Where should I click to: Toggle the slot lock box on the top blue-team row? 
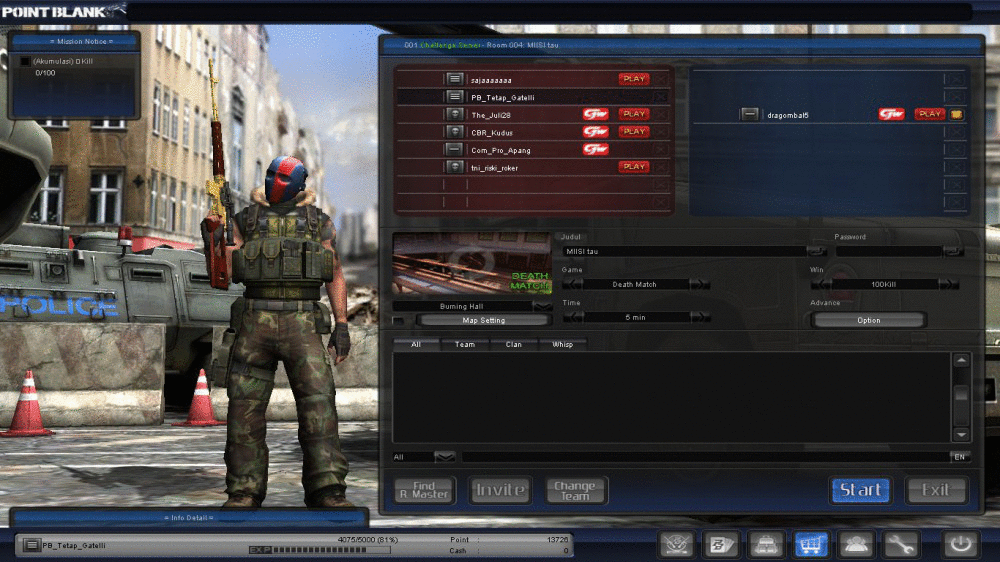pos(955,79)
